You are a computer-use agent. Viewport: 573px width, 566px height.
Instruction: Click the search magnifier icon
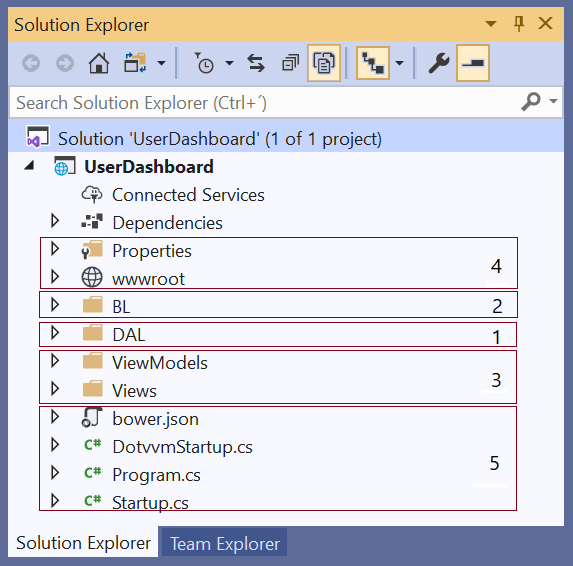point(531,101)
